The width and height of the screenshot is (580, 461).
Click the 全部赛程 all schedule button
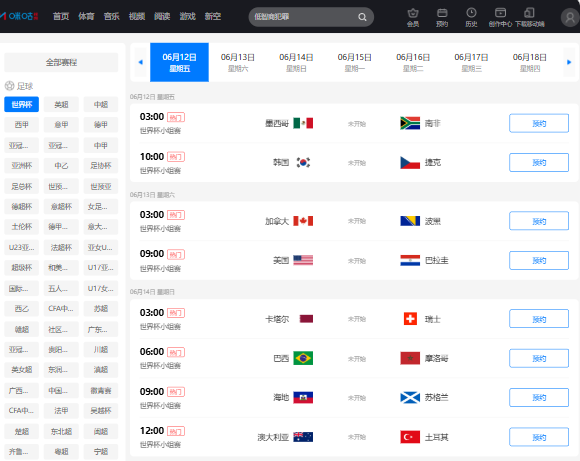coord(61,62)
